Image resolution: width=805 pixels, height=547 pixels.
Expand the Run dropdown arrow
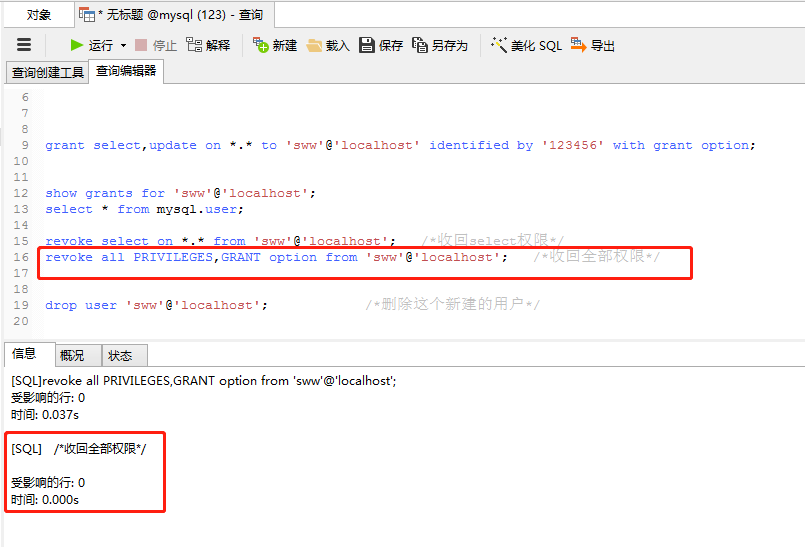coord(123,45)
